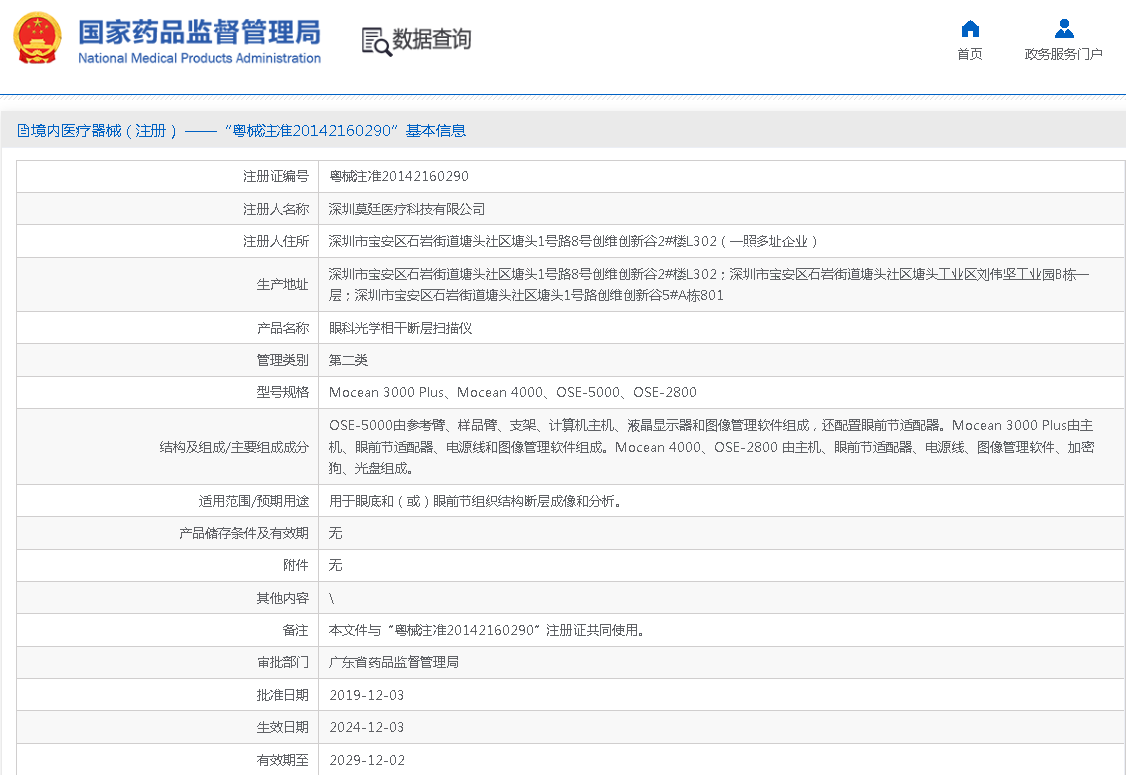The width and height of the screenshot is (1126, 775).
Task: Click the effective date 2024-12-03
Action: point(366,727)
